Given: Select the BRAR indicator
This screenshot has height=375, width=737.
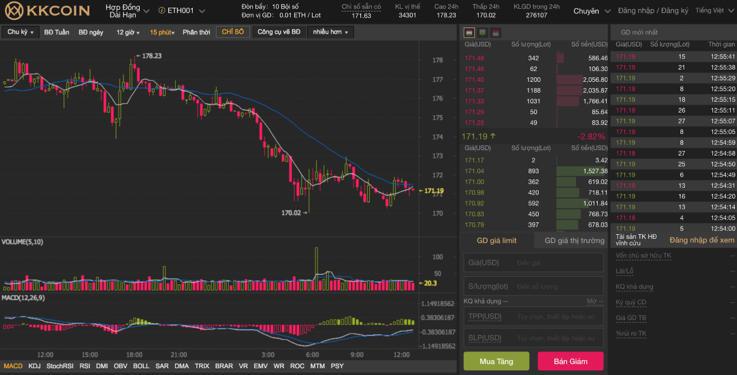Looking at the screenshot, I should coord(224,366).
